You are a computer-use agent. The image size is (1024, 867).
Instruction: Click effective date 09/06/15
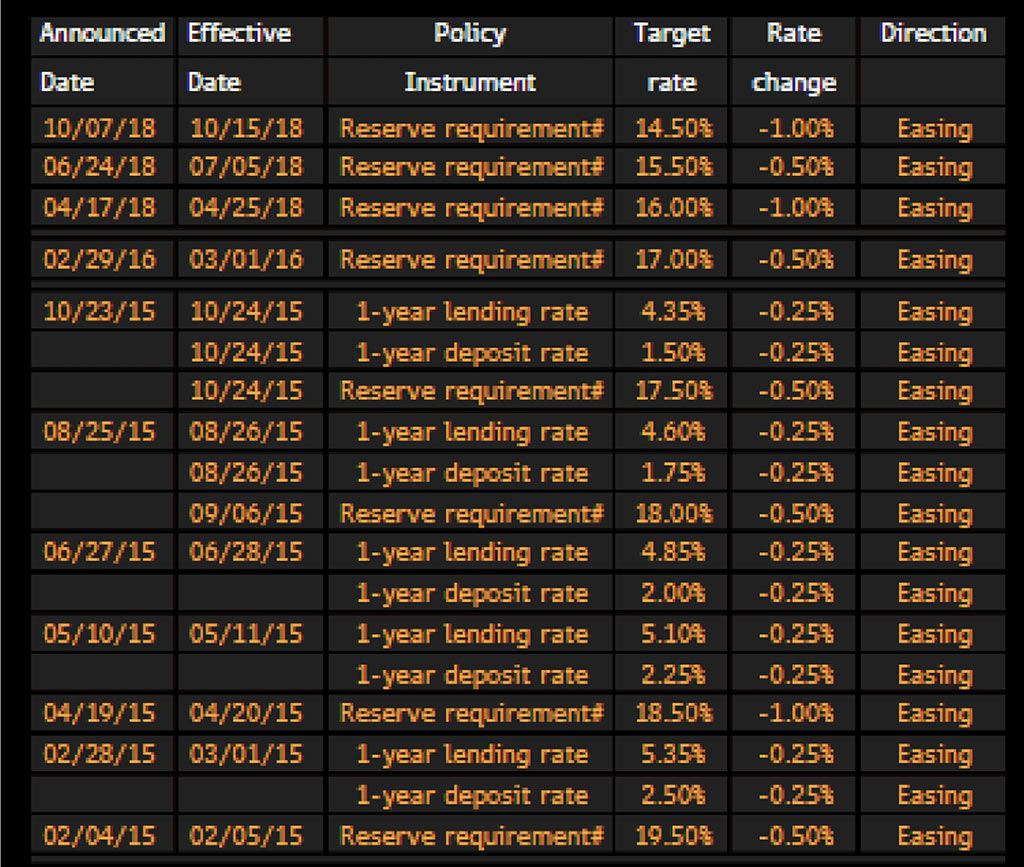tap(247, 514)
